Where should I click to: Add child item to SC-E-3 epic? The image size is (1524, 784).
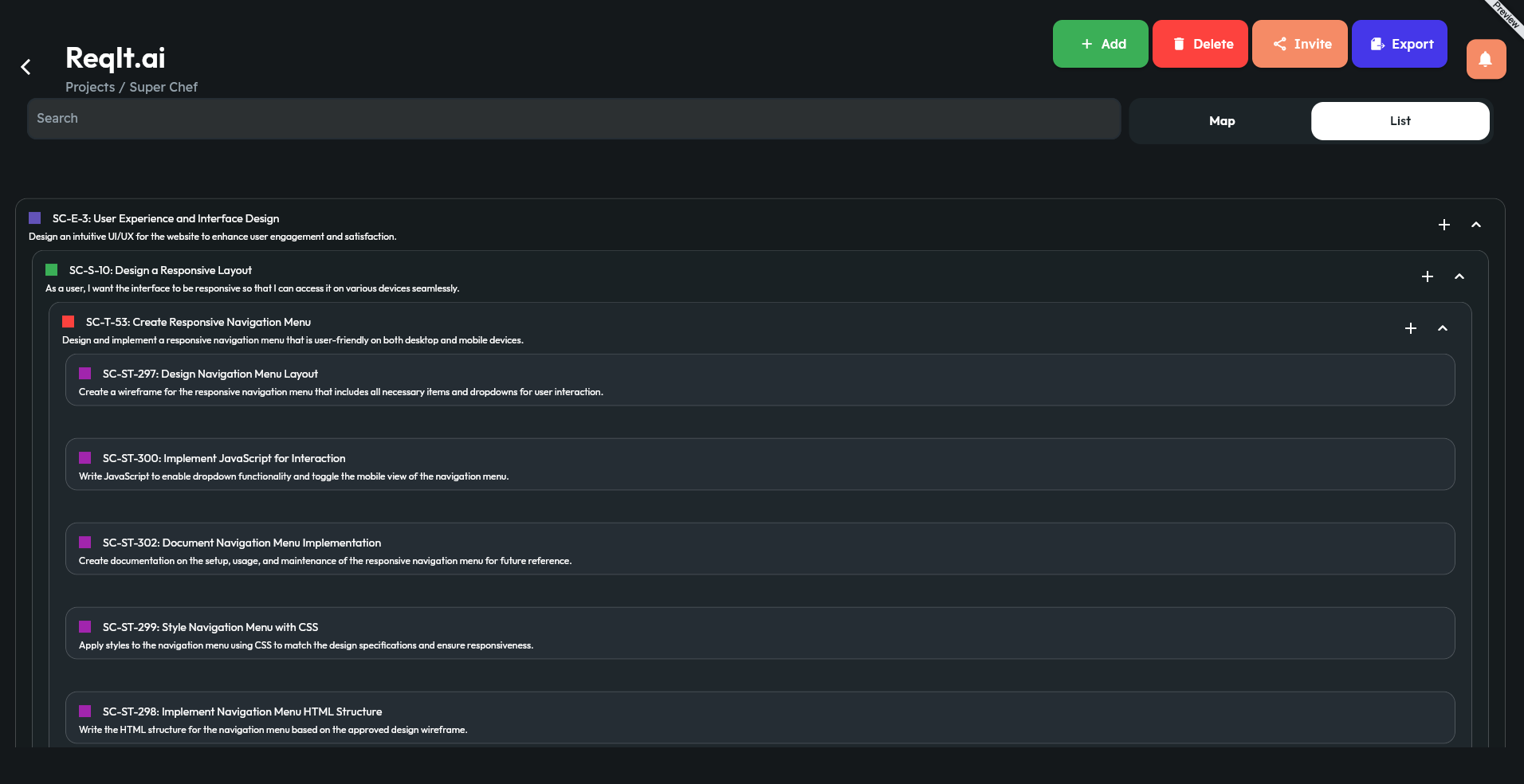point(1443,225)
